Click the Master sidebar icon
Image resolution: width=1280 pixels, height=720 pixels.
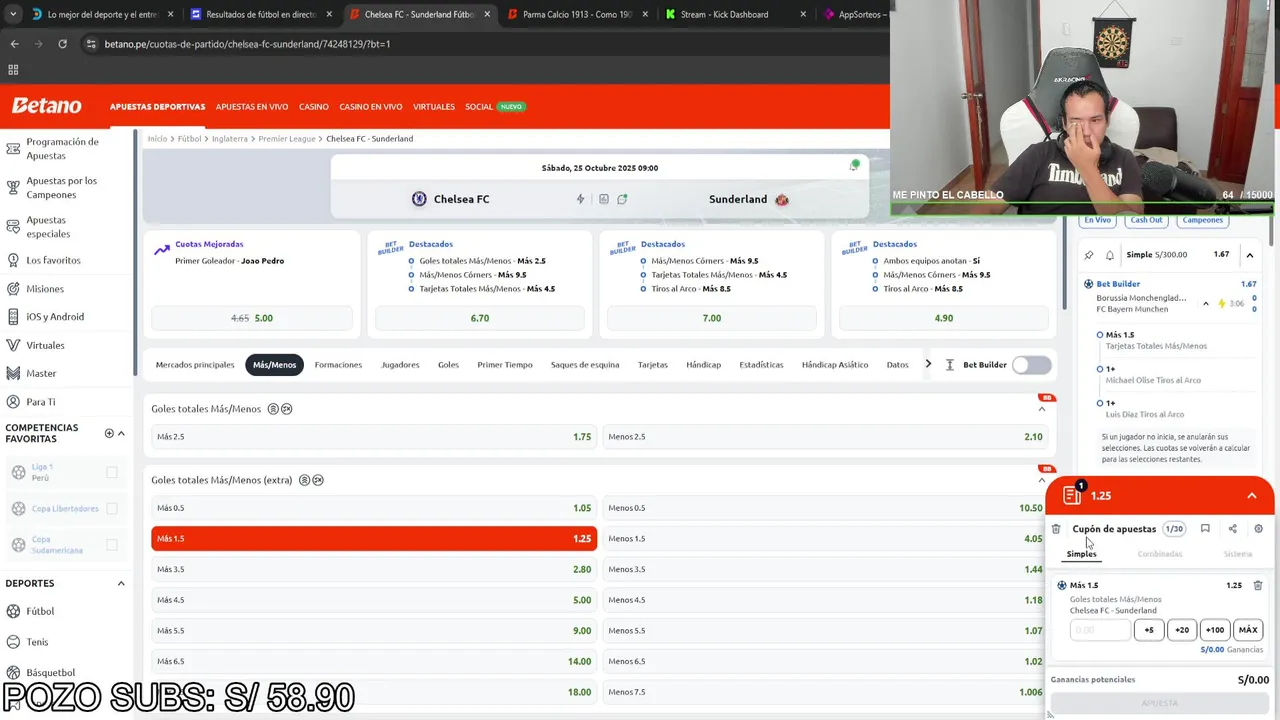tap(13, 373)
